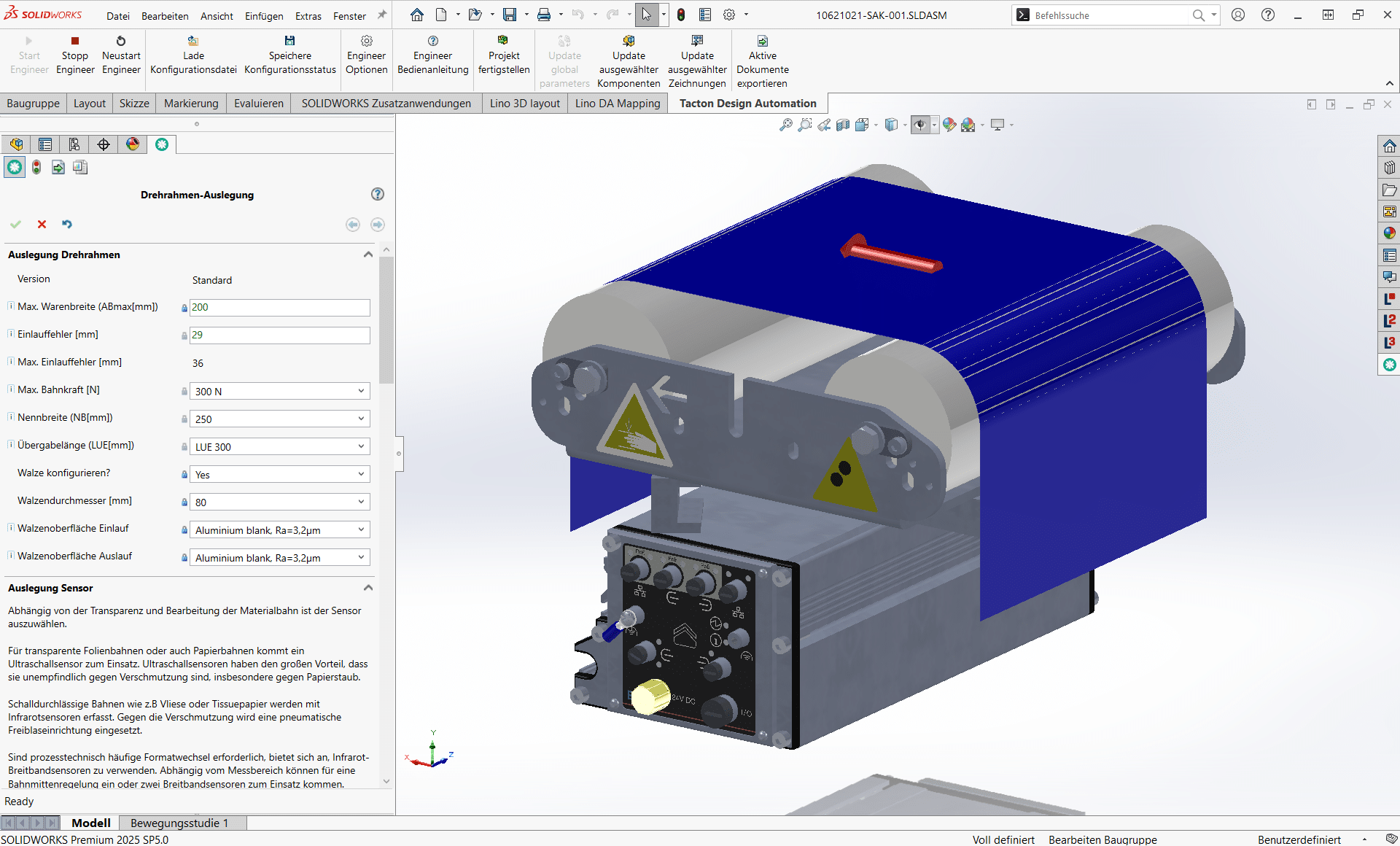Click Projekt fertigstellen icon
1400x846 pixels.
click(503, 41)
